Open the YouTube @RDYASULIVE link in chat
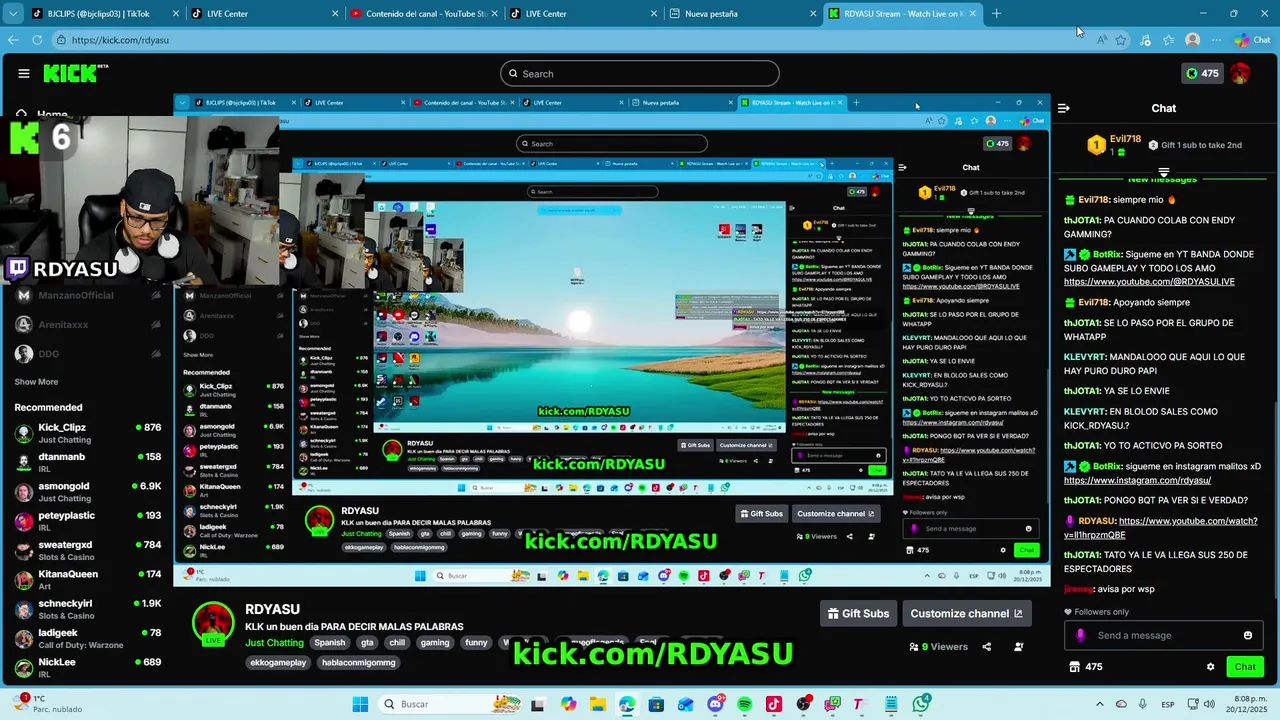 click(1149, 282)
